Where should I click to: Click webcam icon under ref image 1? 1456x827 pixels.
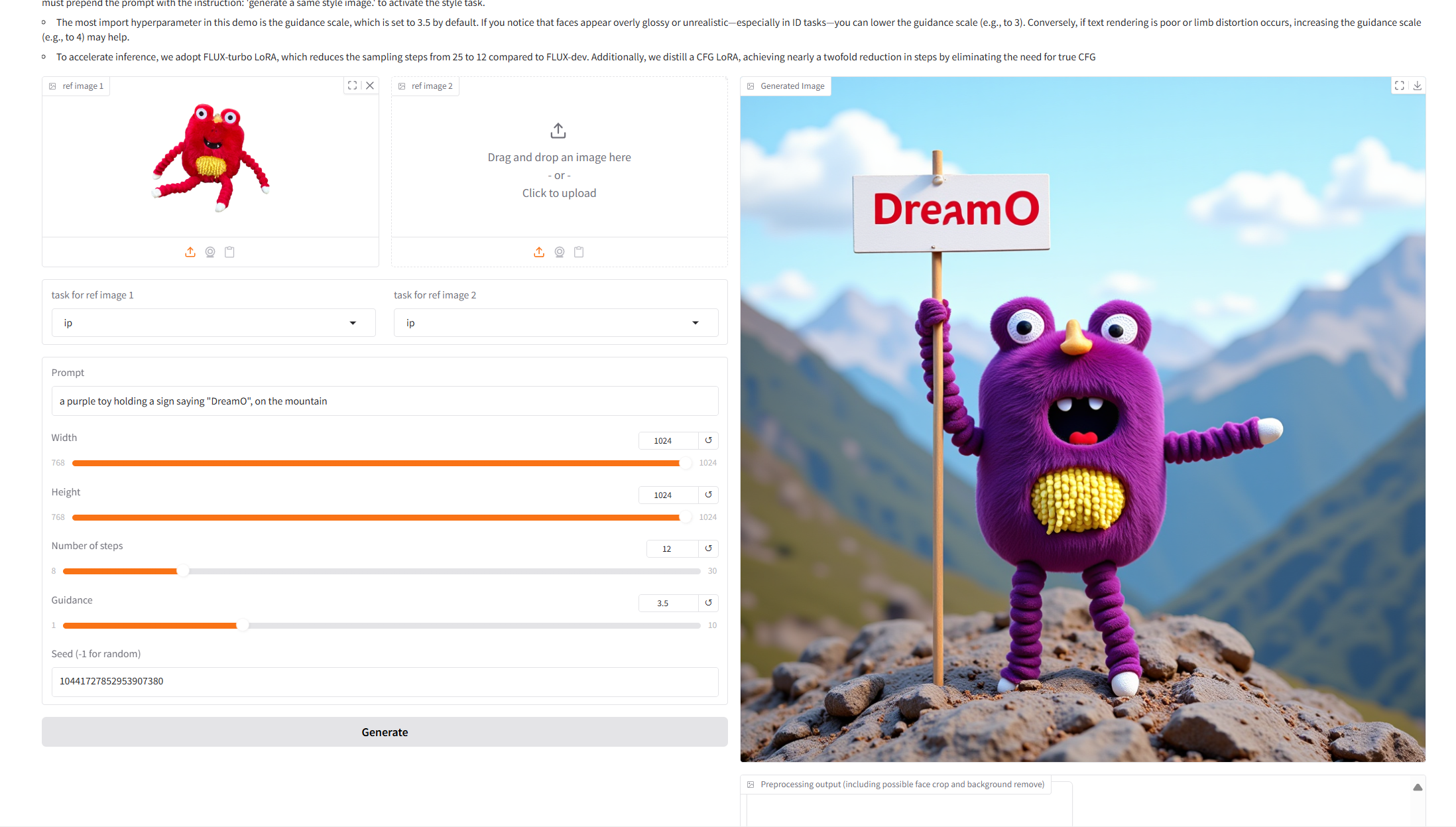210,252
